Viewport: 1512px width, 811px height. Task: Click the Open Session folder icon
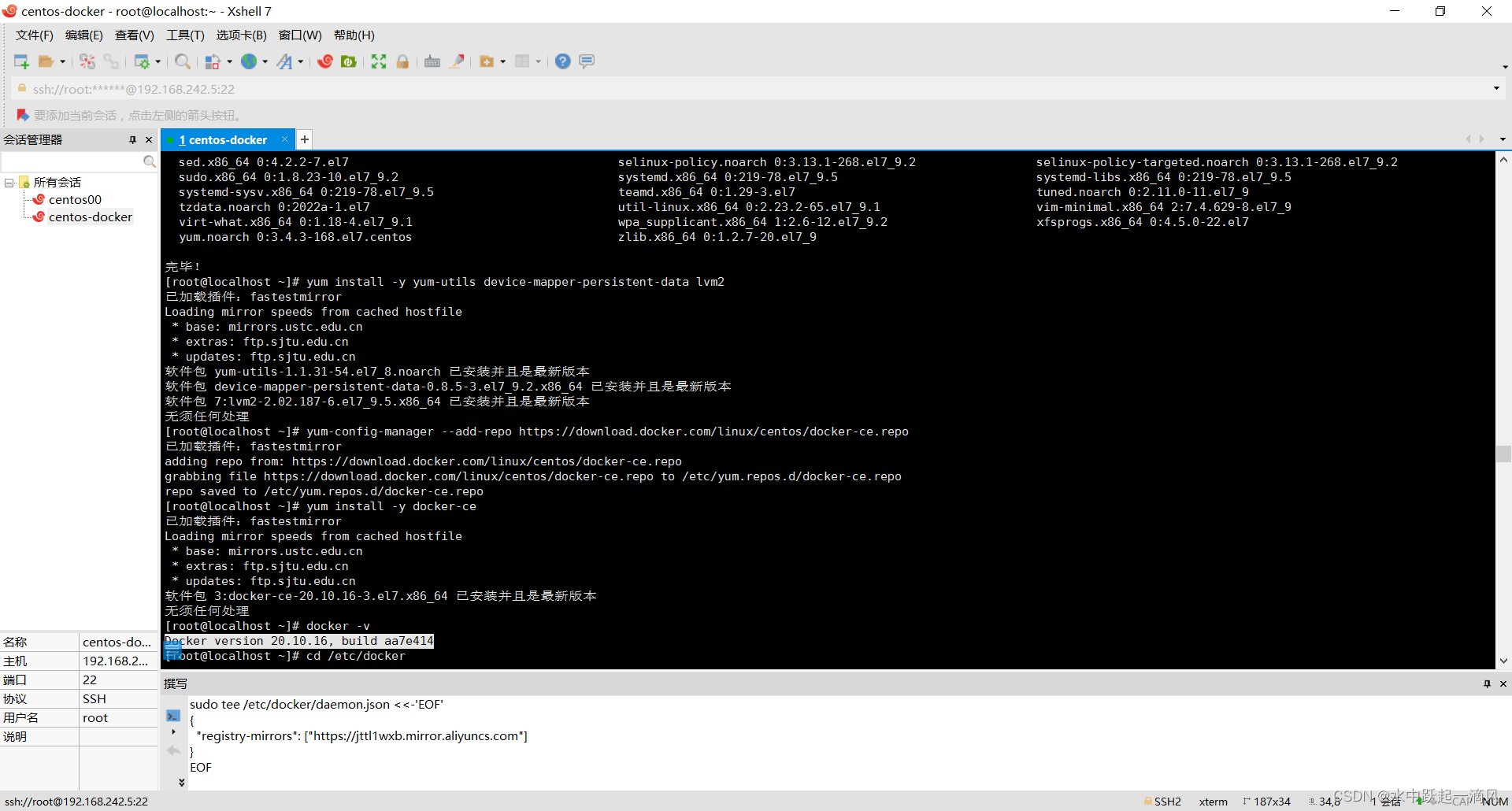tap(46, 61)
